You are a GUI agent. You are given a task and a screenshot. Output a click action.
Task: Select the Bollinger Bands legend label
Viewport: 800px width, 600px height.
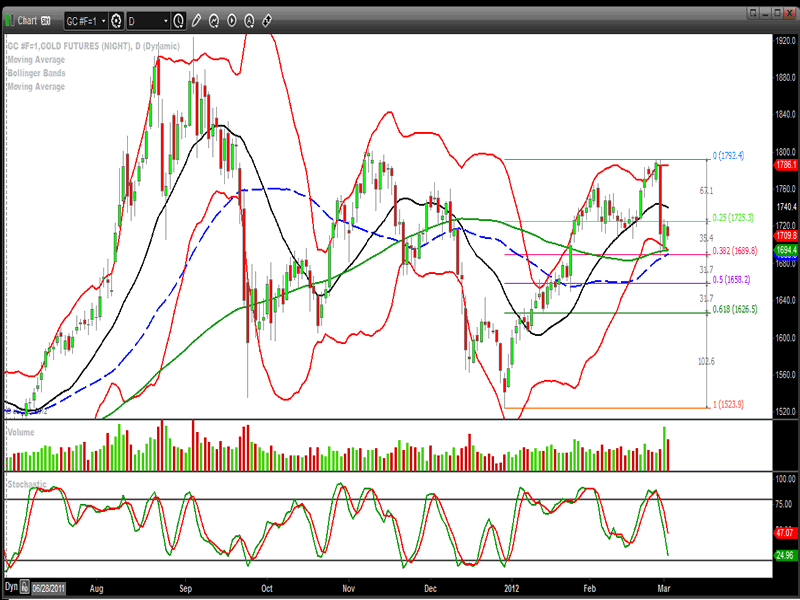tap(36, 73)
